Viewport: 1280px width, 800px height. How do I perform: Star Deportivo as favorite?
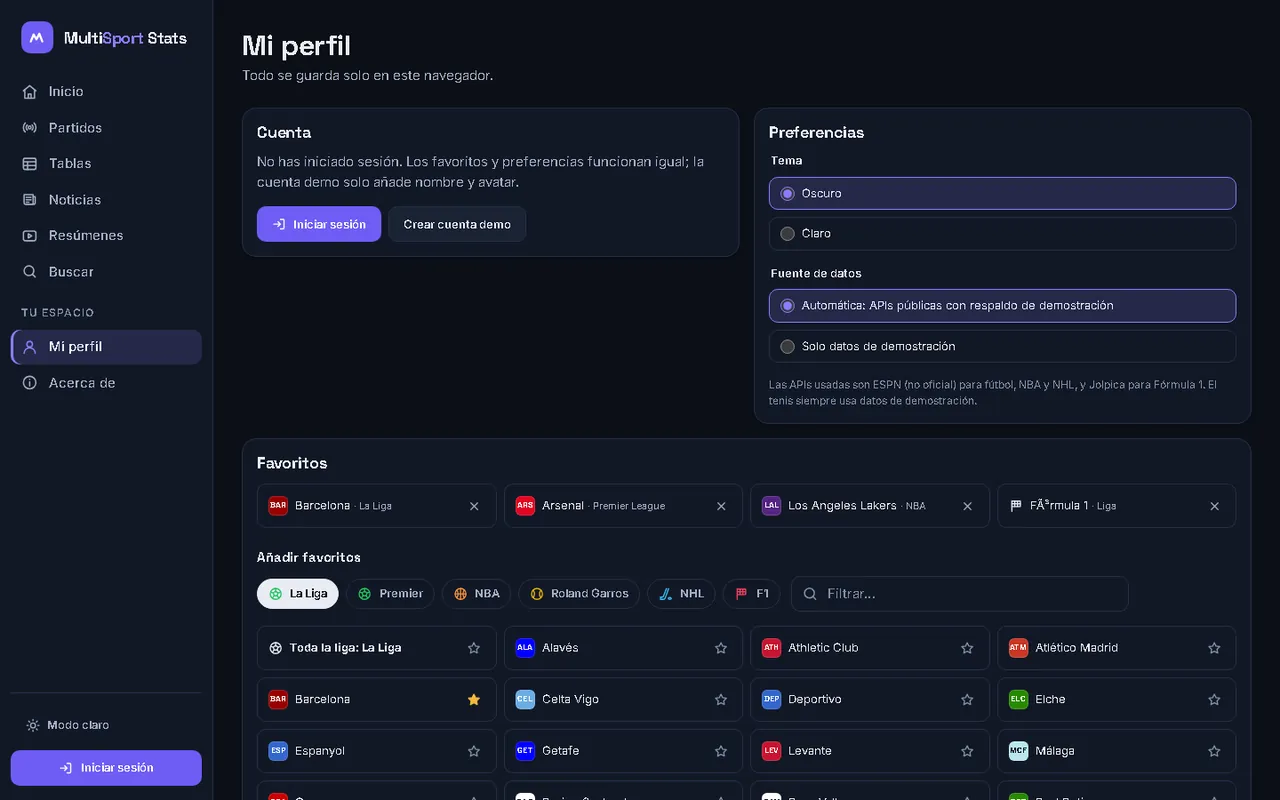click(967, 700)
